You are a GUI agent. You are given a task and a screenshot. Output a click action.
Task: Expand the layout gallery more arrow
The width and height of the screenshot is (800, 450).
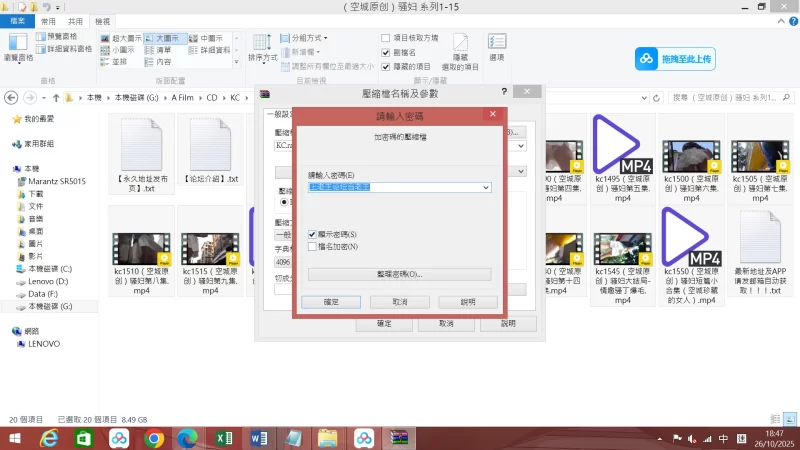236,62
